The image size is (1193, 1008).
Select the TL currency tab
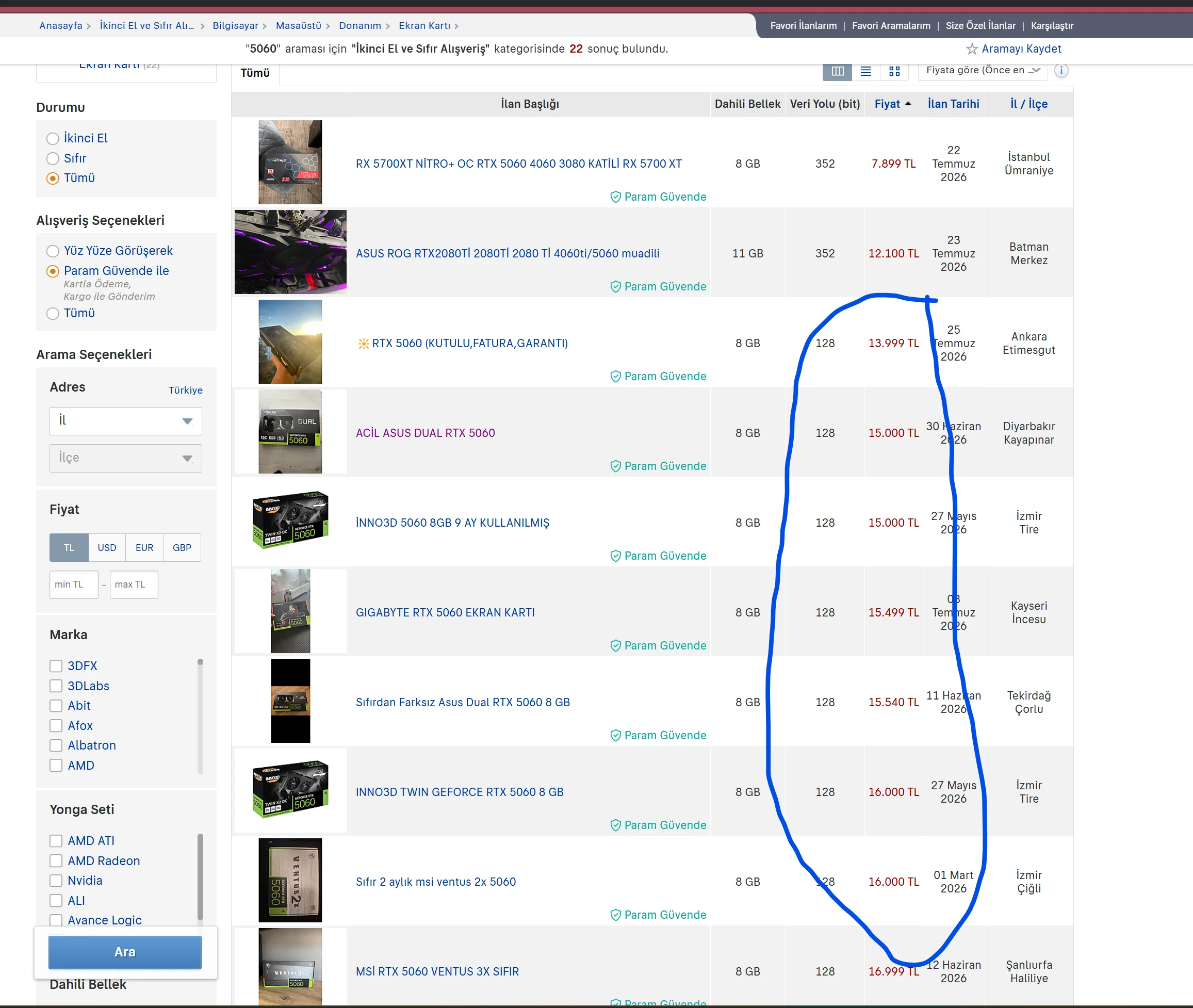click(x=69, y=547)
